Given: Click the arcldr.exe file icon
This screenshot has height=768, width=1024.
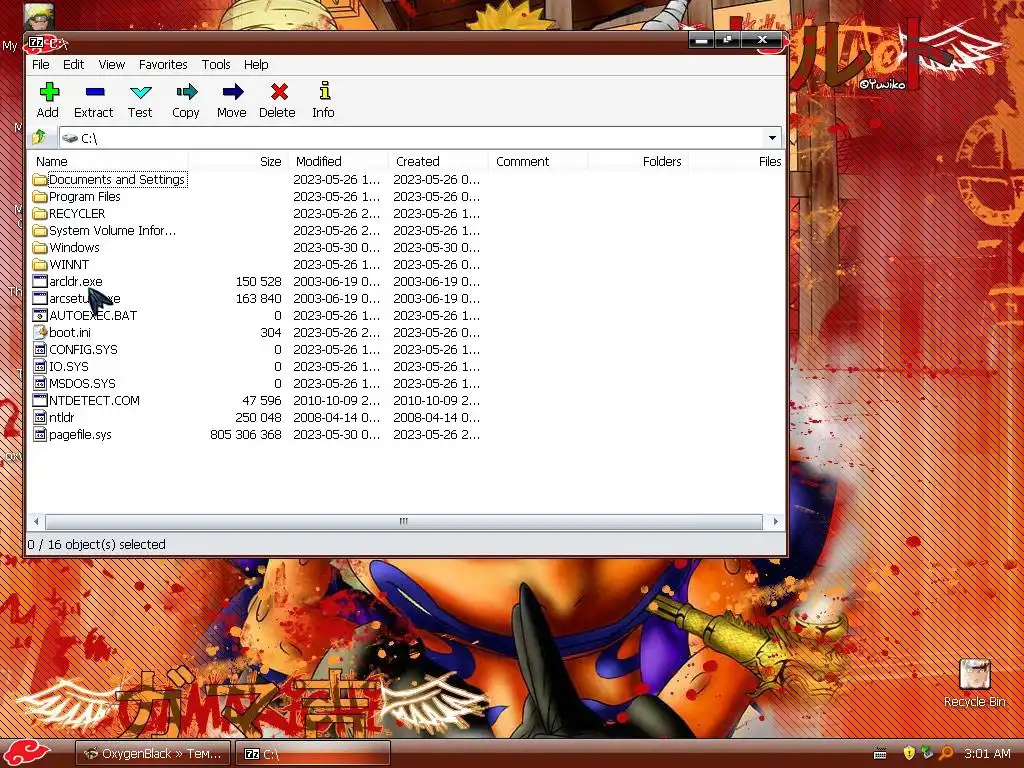Looking at the screenshot, I should (x=40, y=281).
